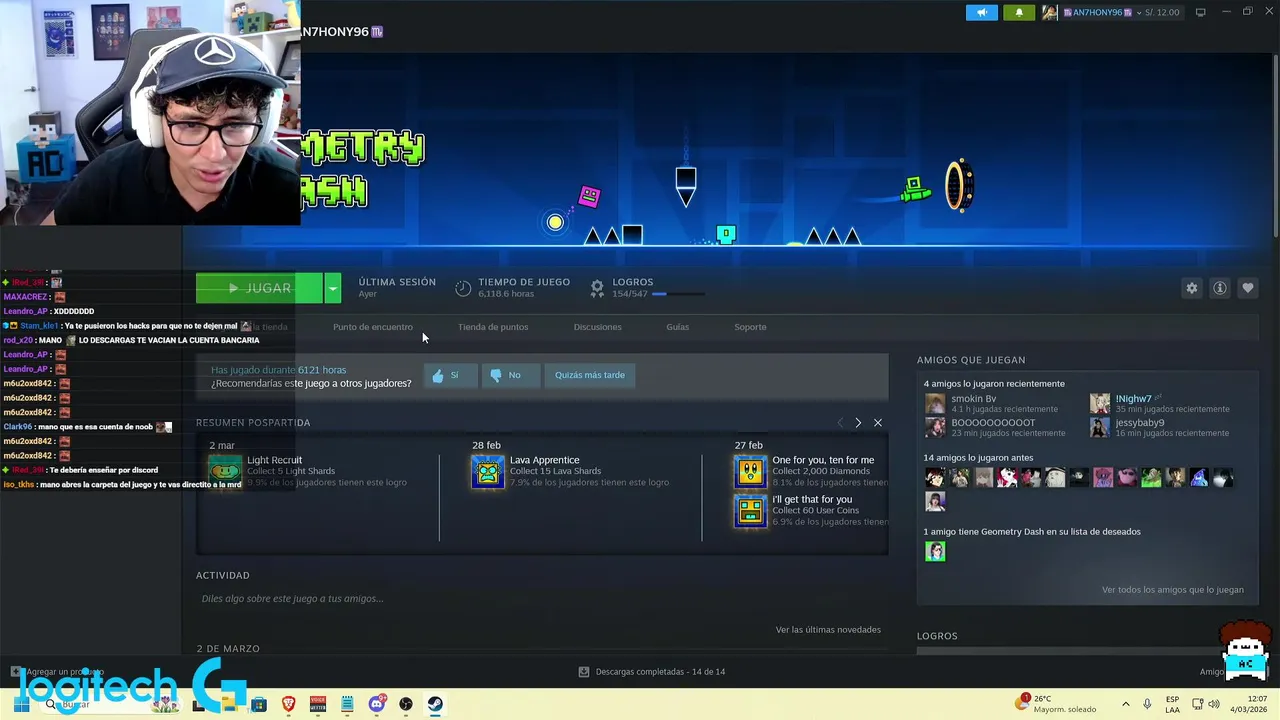Show game info via the circled i icon
1280x720 pixels.
tap(1220, 288)
